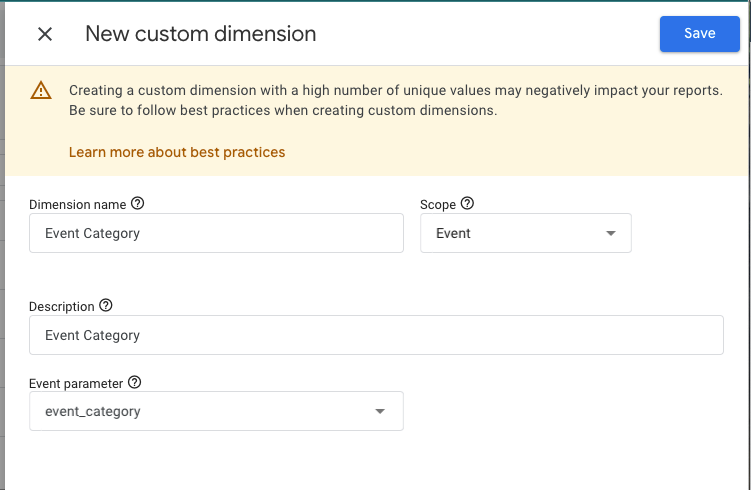Click the Scope field label

438,205
